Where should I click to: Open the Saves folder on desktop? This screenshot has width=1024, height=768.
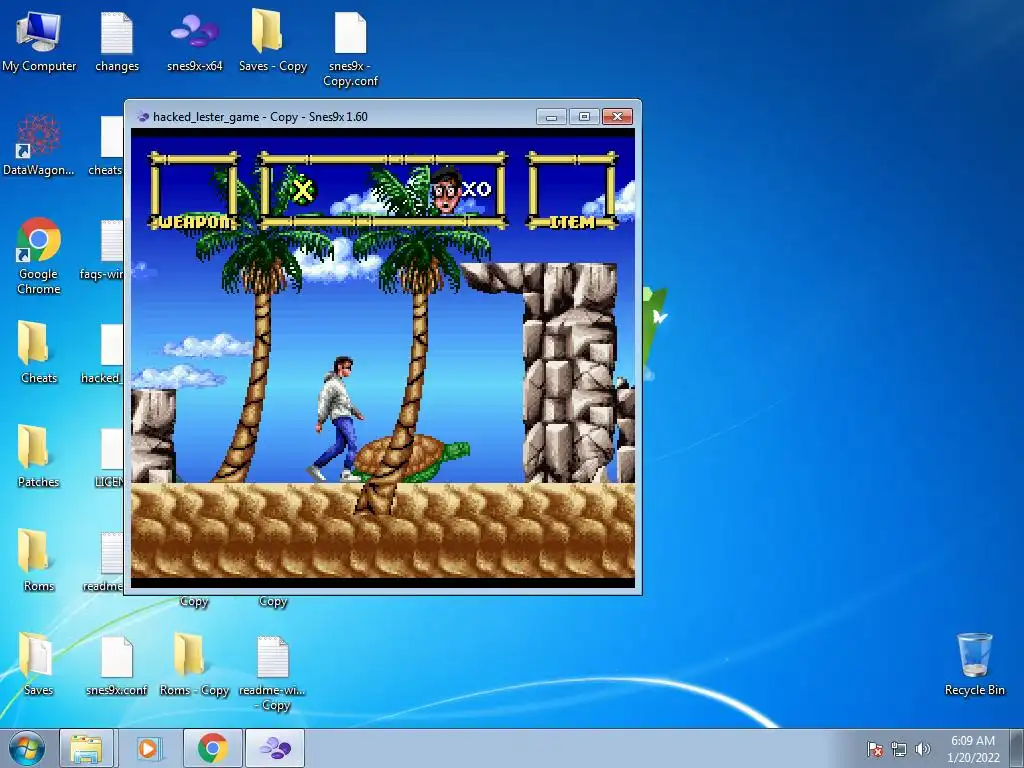pyautogui.click(x=39, y=664)
